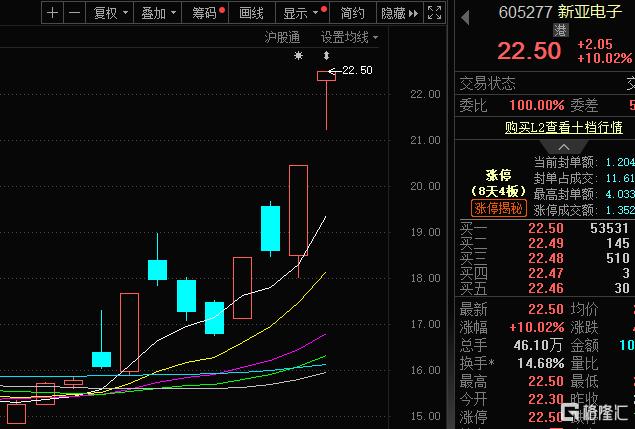Click the 最高 22.50 value
The width and height of the screenshot is (635, 429).
546,382
